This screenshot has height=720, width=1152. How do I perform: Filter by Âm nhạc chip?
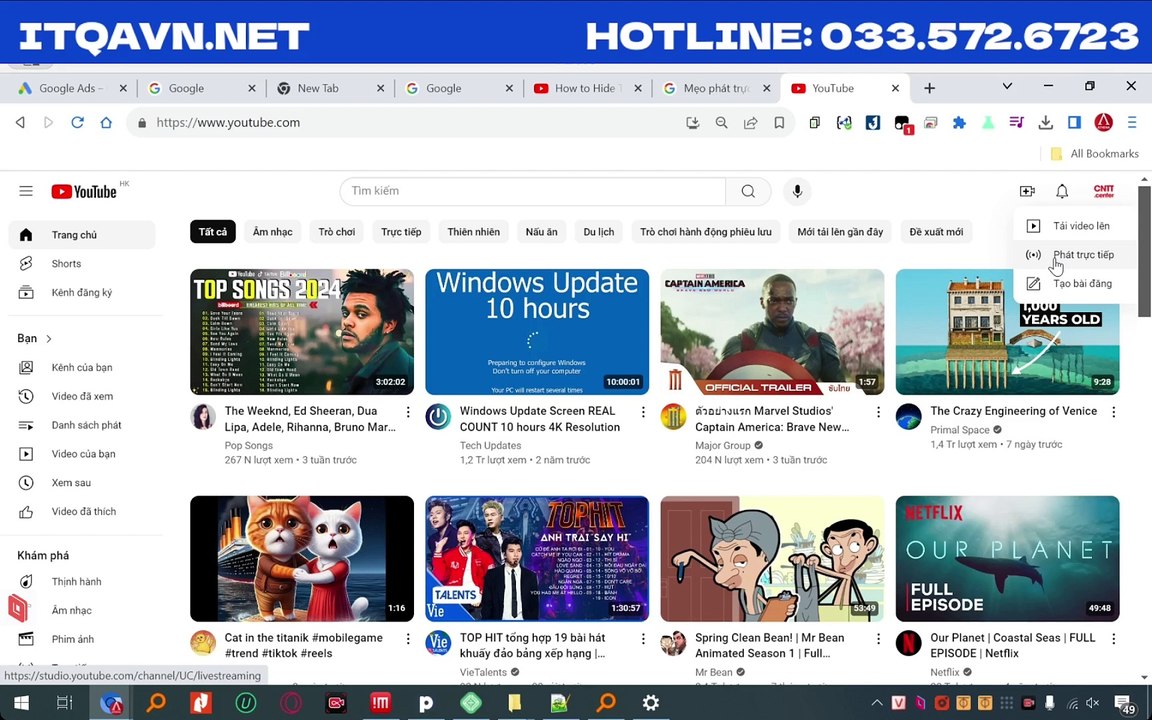(273, 232)
